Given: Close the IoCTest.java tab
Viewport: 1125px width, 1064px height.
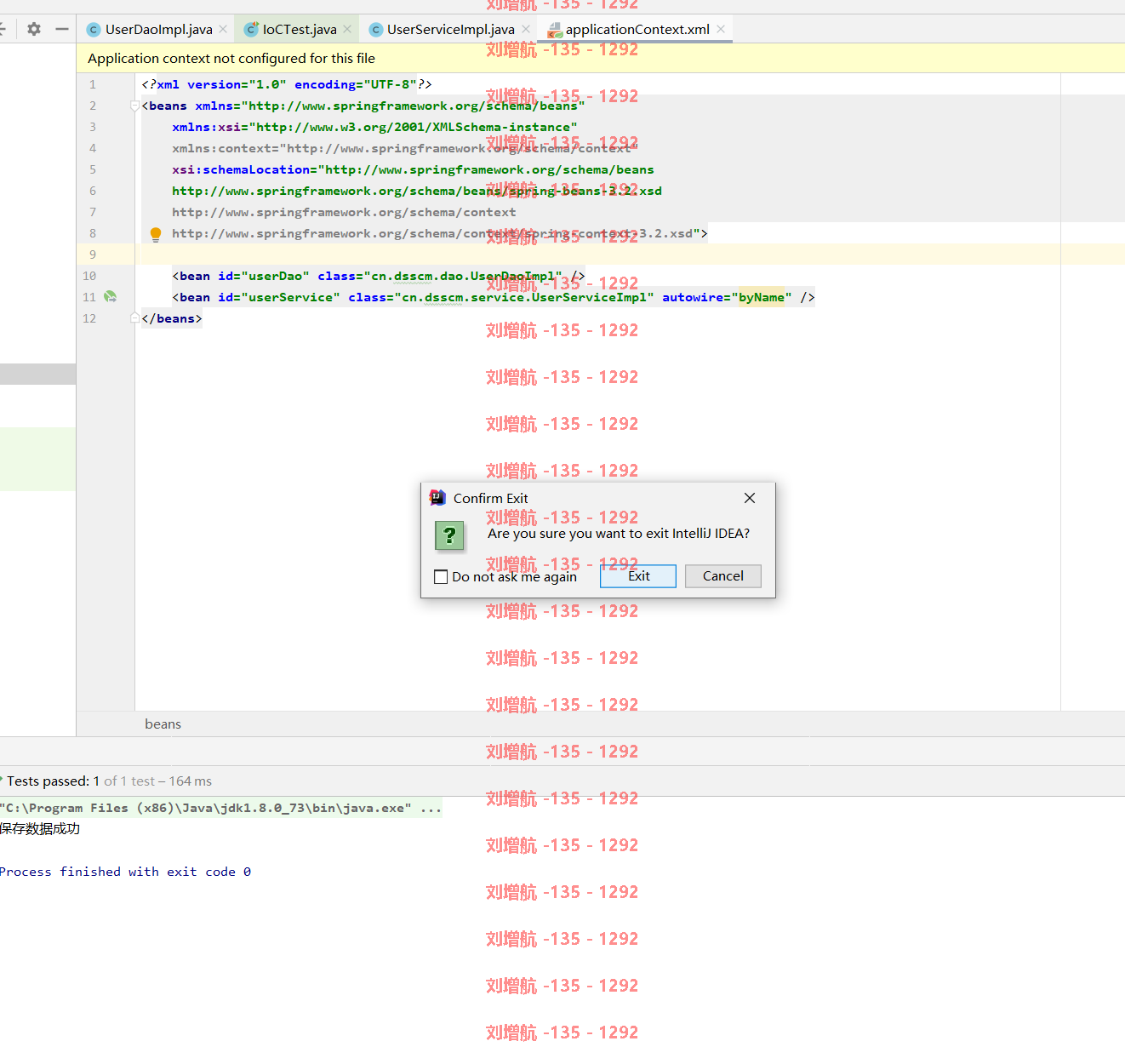Looking at the screenshot, I should (347, 29).
